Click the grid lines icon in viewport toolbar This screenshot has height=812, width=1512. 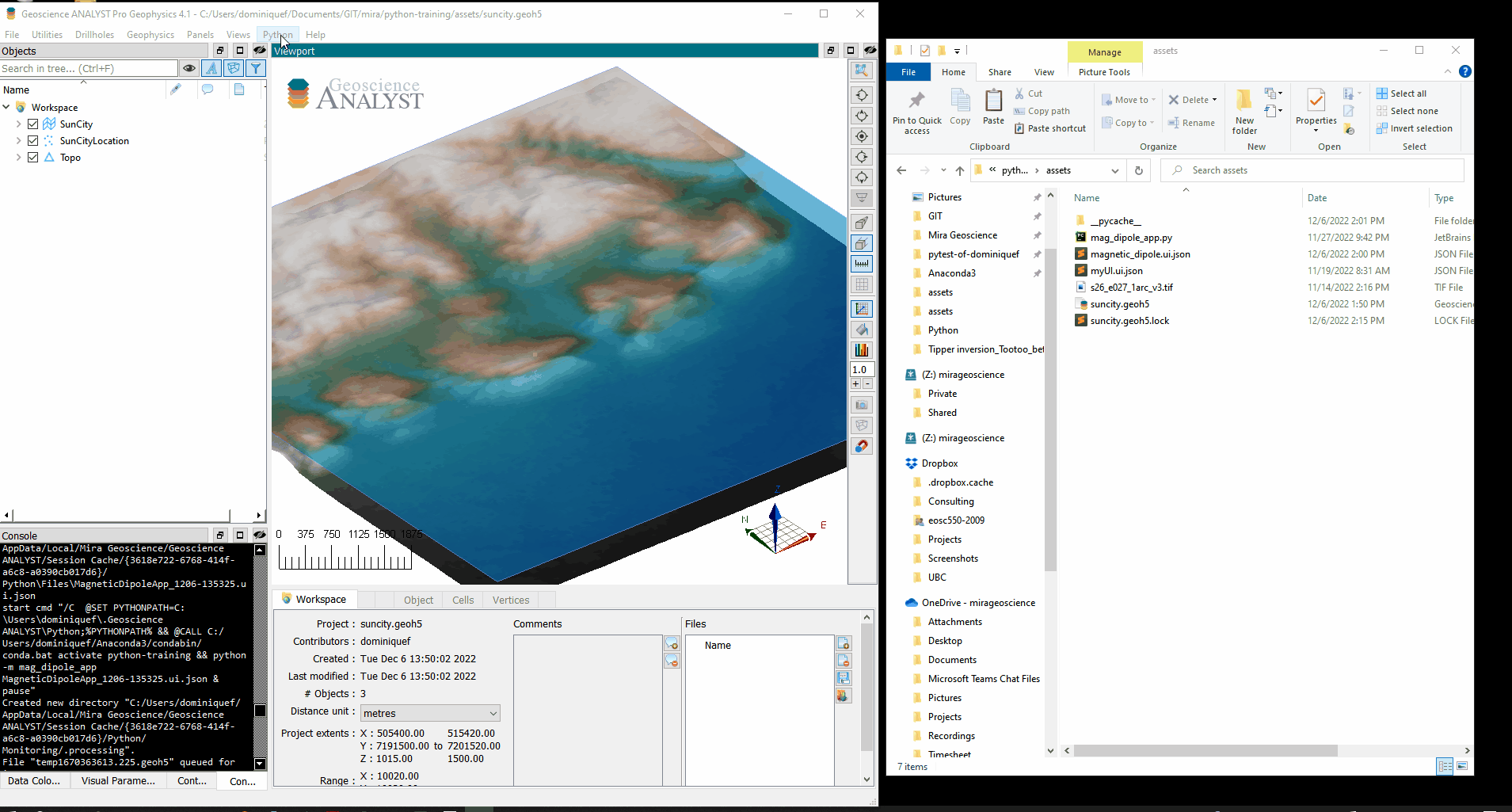pos(862,284)
